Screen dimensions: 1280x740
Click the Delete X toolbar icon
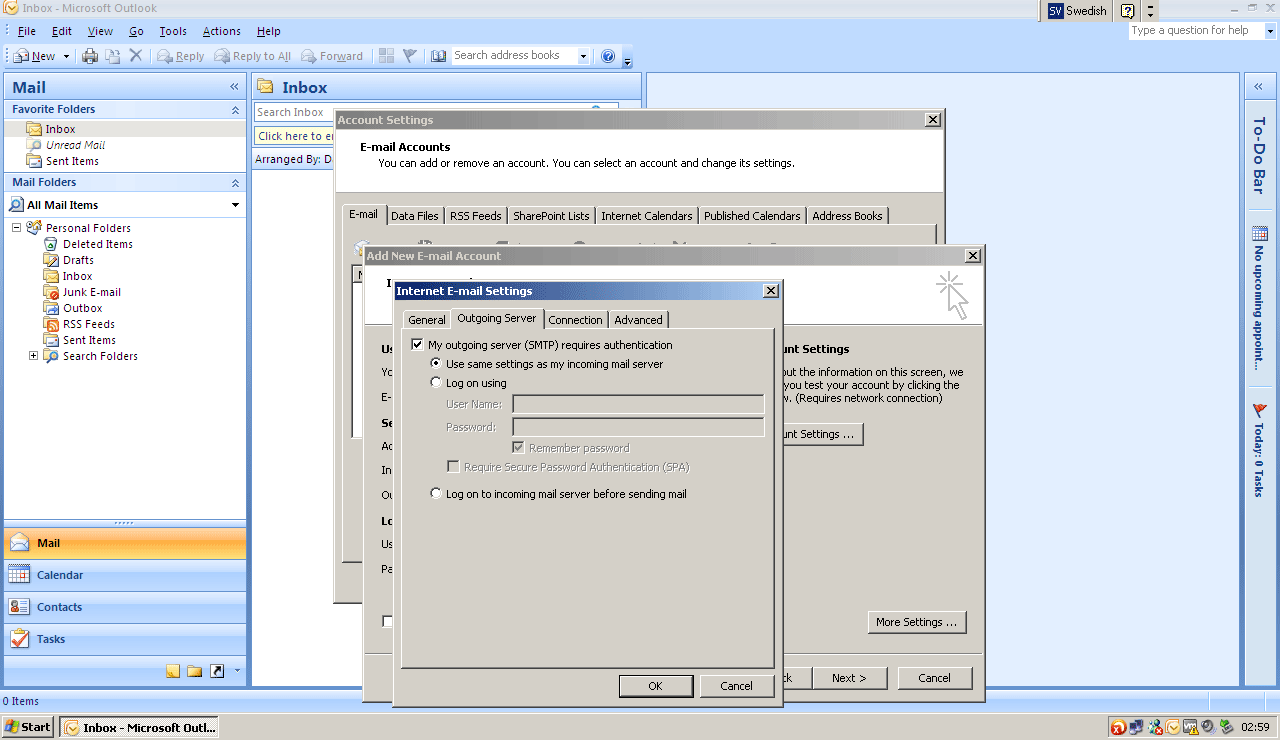tap(136, 56)
